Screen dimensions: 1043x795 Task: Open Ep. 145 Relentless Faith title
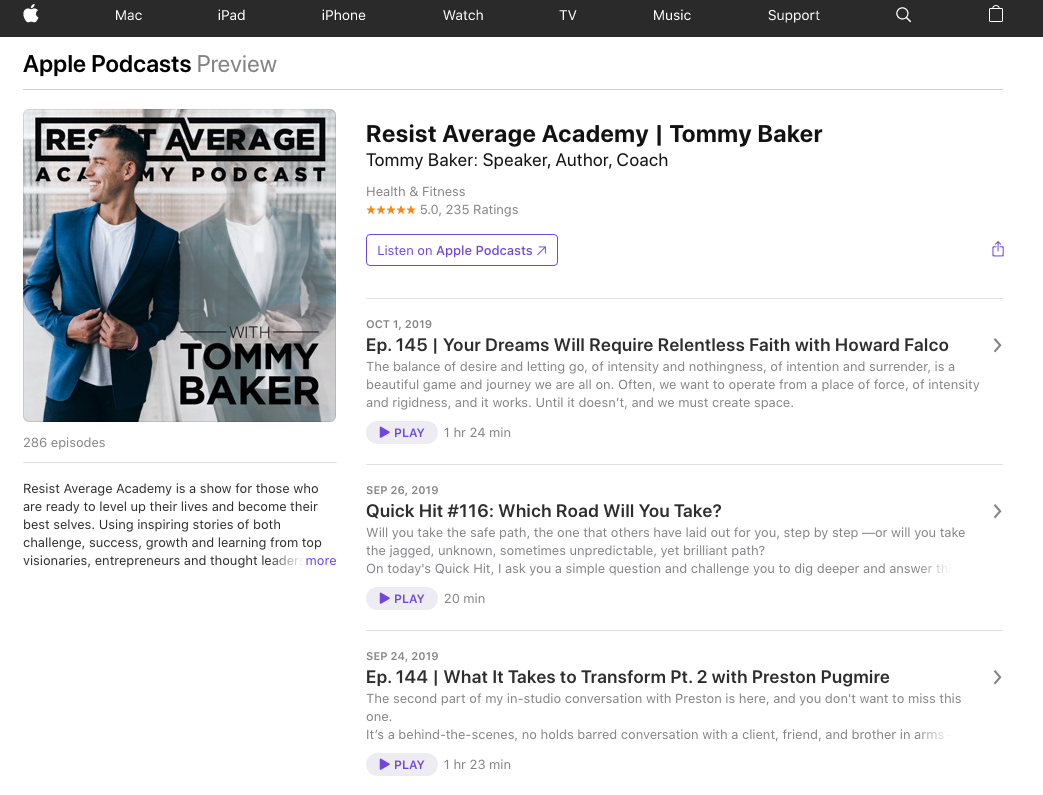[x=657, y=345]
